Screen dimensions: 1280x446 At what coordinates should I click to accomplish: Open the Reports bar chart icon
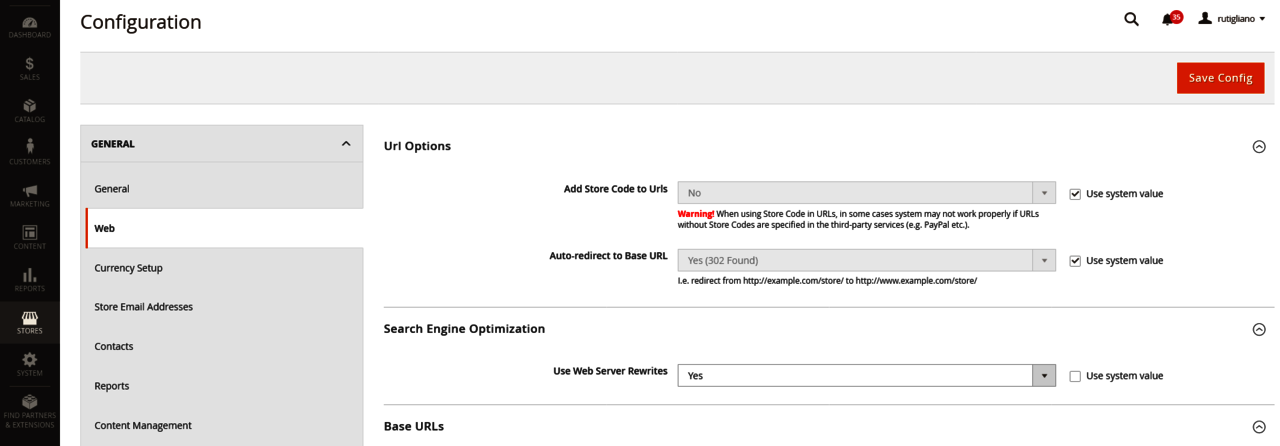pyautogui.click(x=29, y=279)
